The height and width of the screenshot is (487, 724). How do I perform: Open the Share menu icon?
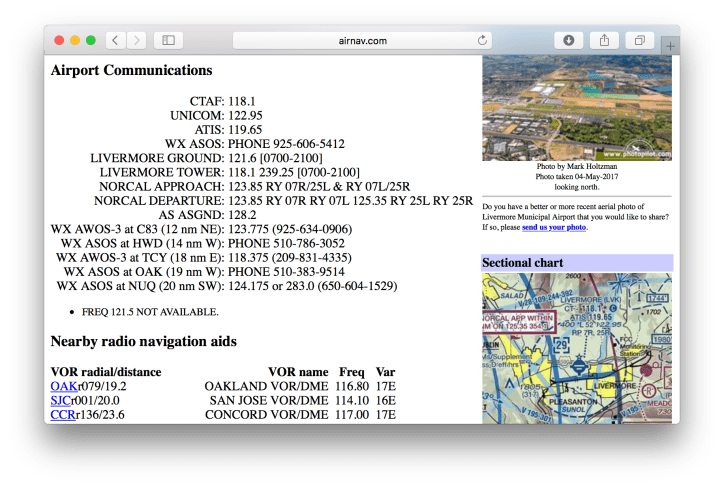coord(604,41)
